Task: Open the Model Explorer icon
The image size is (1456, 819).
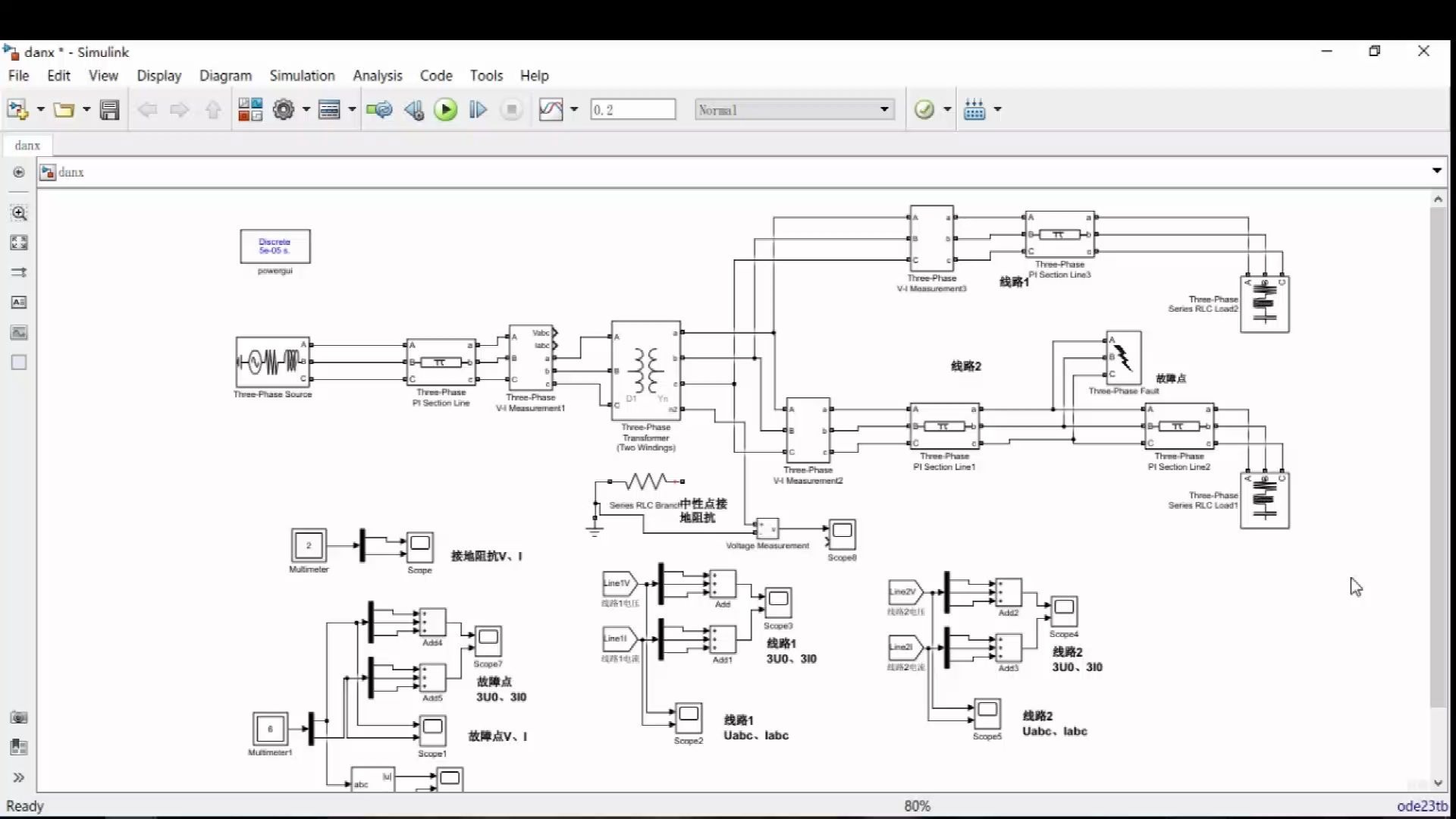Action: point(329,110)
